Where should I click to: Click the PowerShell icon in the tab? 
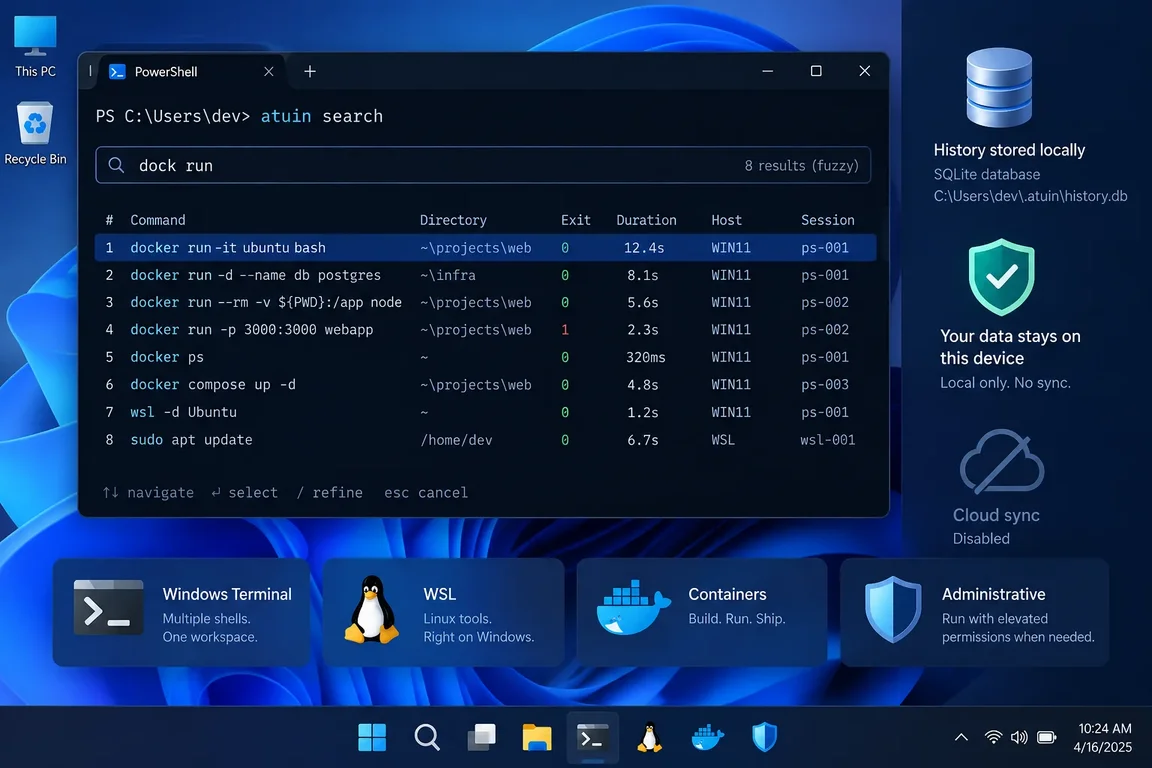click(x=117, y=71)
